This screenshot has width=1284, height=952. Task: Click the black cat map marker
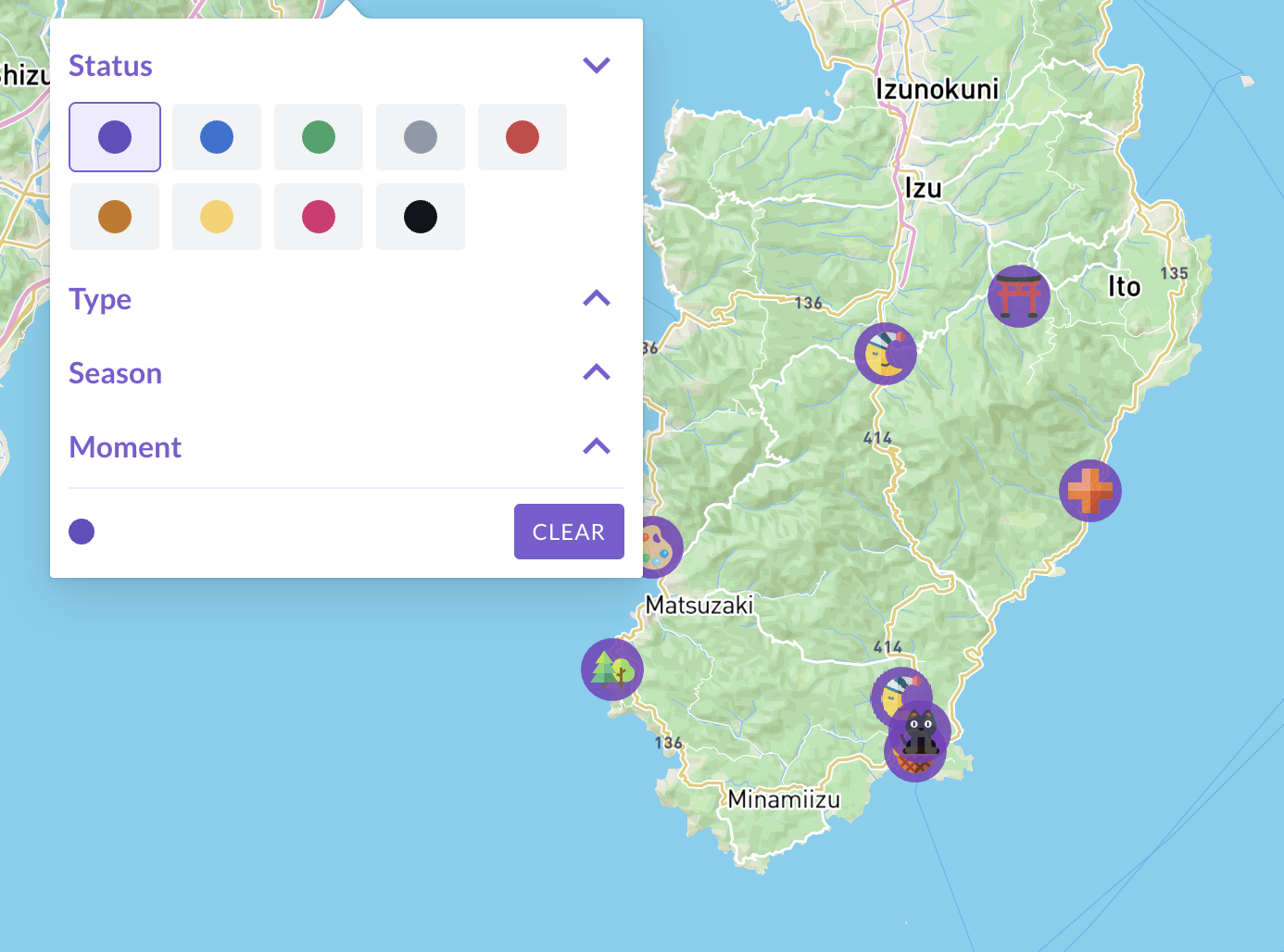(x=921, y=730)
